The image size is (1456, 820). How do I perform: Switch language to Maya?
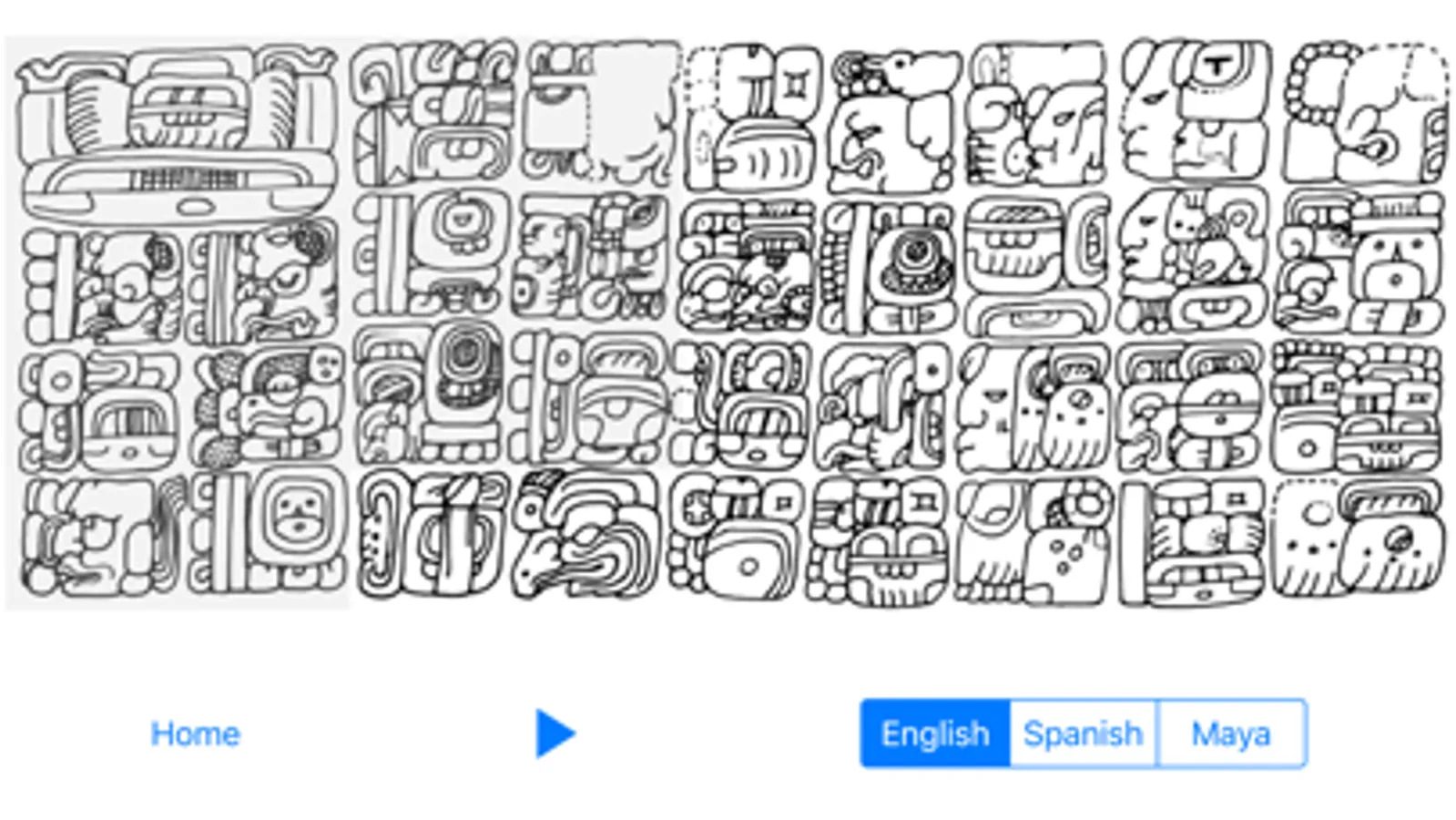tap(1231, 733)
